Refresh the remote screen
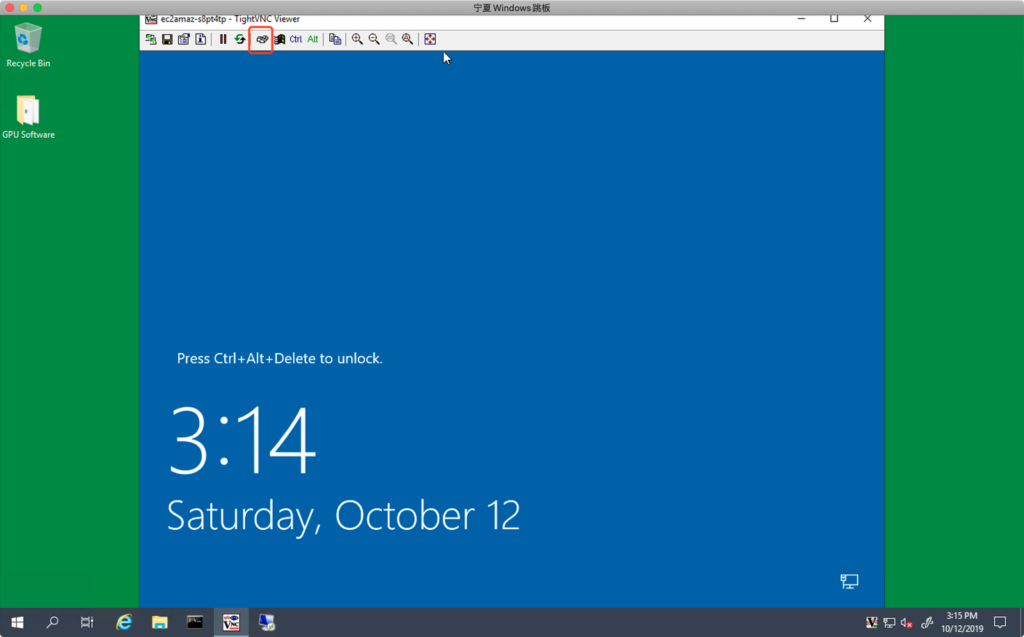 click(x=240, y=39)
